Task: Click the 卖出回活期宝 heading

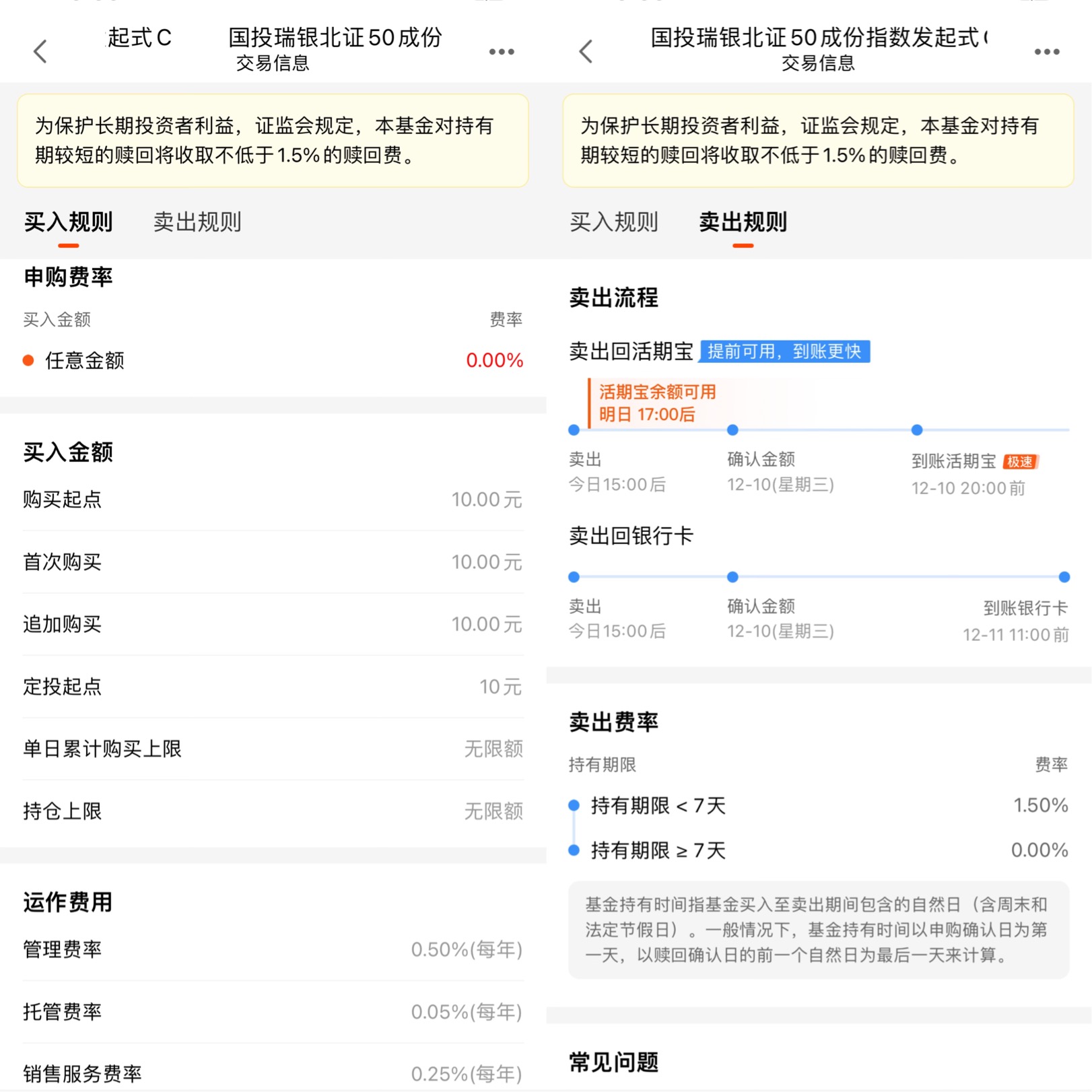Action: click(x=631, y=351)
